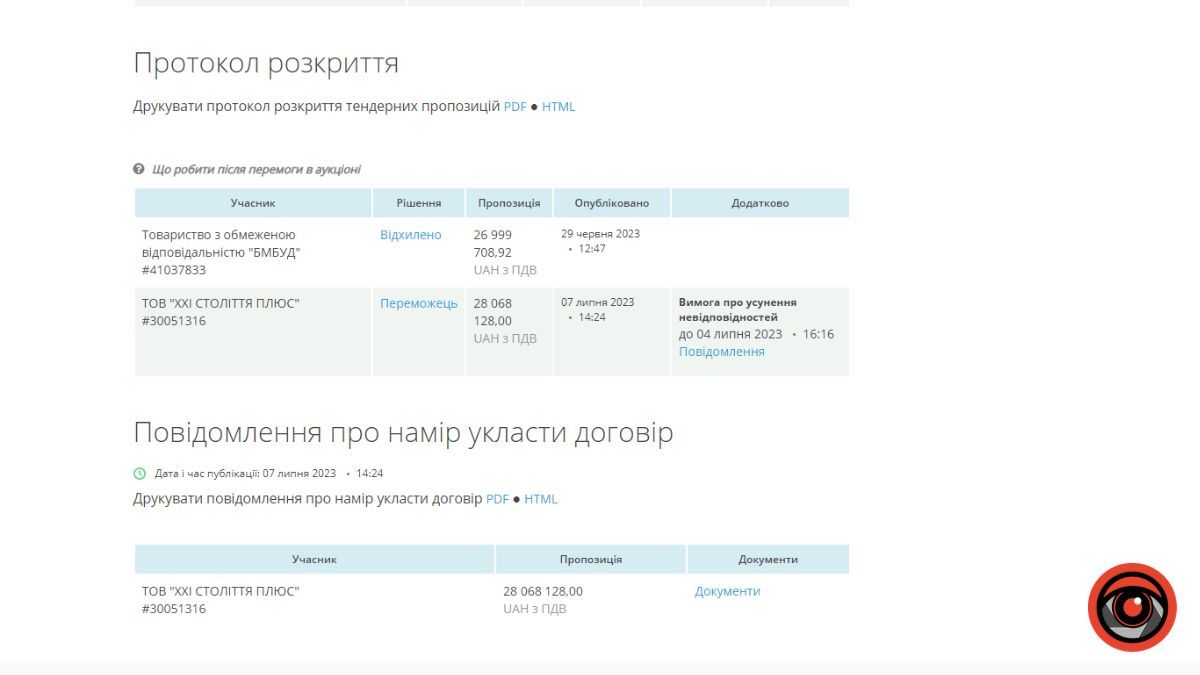The height and width of the screenshot is (675, 1200).
Task: Click the question mark help icon above the table
Action: pyautogui.click(x=138, y=170)
